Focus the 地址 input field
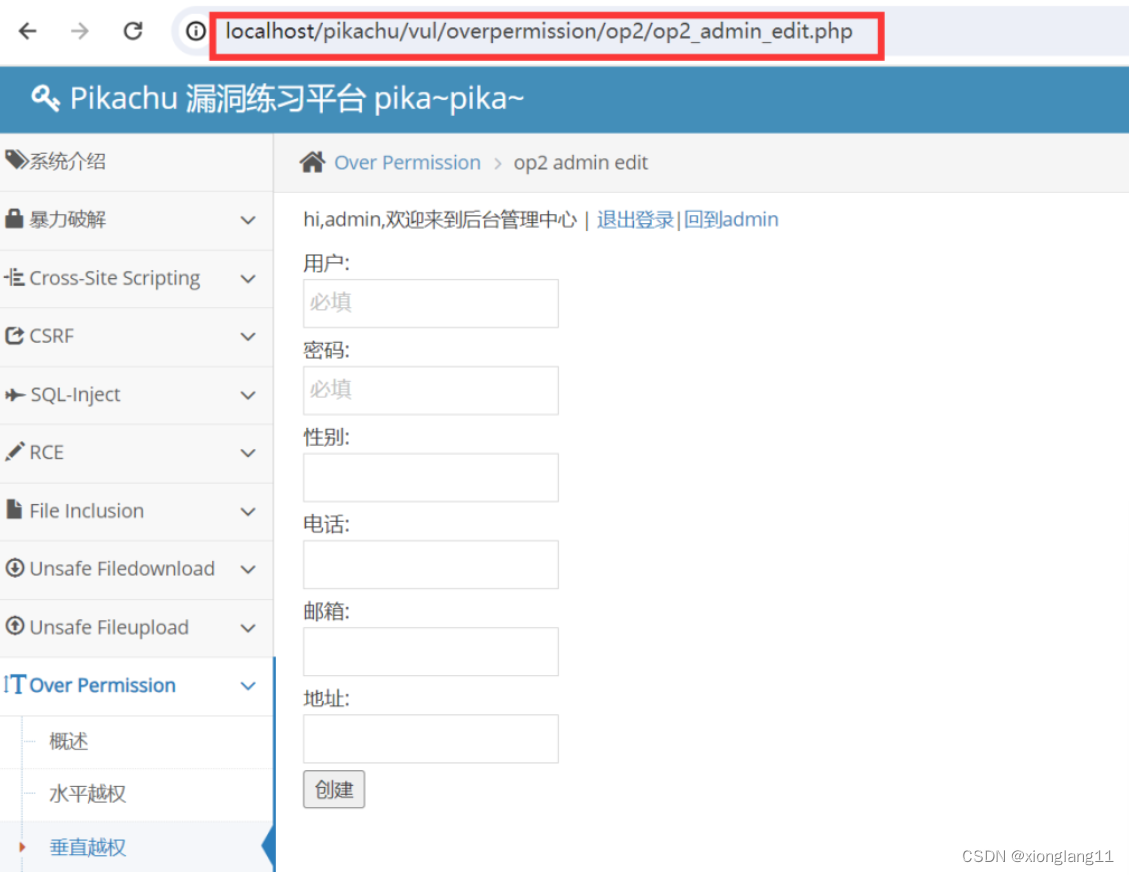1129x875 pixels. tap(431, 739)
